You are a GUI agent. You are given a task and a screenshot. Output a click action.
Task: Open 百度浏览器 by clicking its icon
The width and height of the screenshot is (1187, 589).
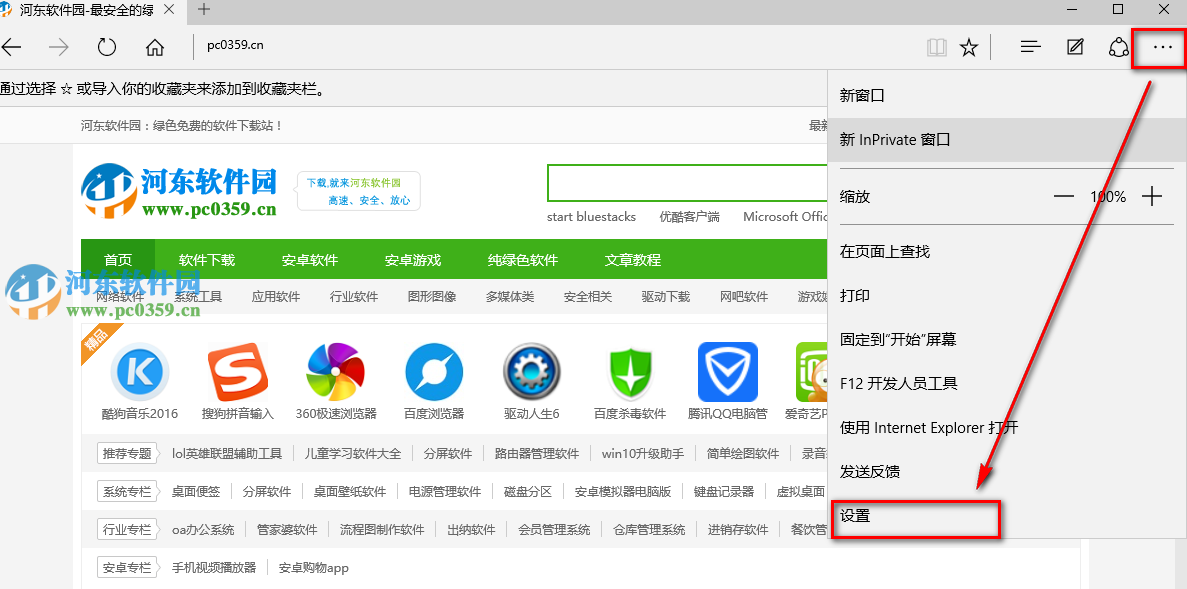(x=433, y=372)
